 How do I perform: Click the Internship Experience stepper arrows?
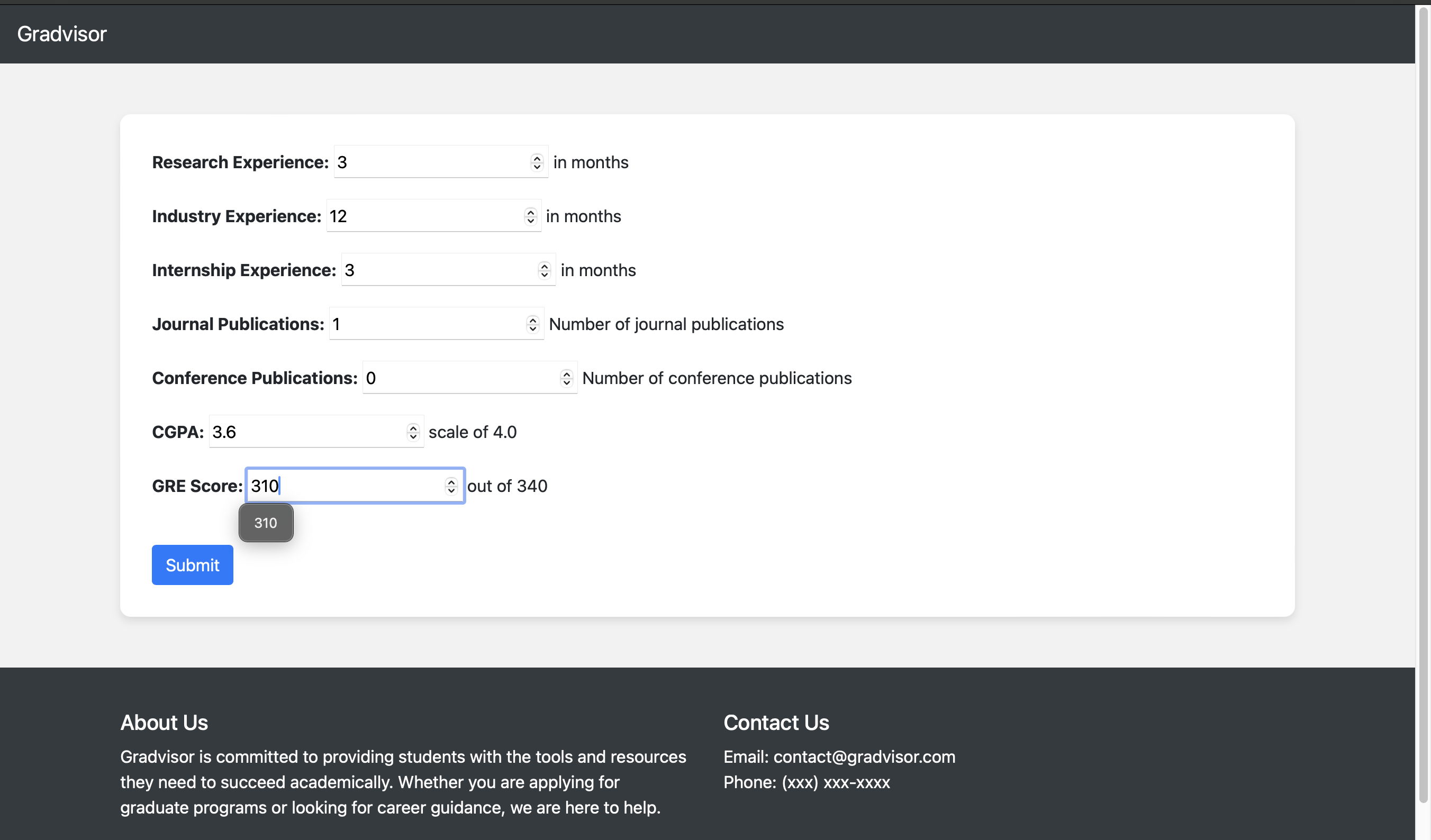pyautogui.click(x=544, y=270)
